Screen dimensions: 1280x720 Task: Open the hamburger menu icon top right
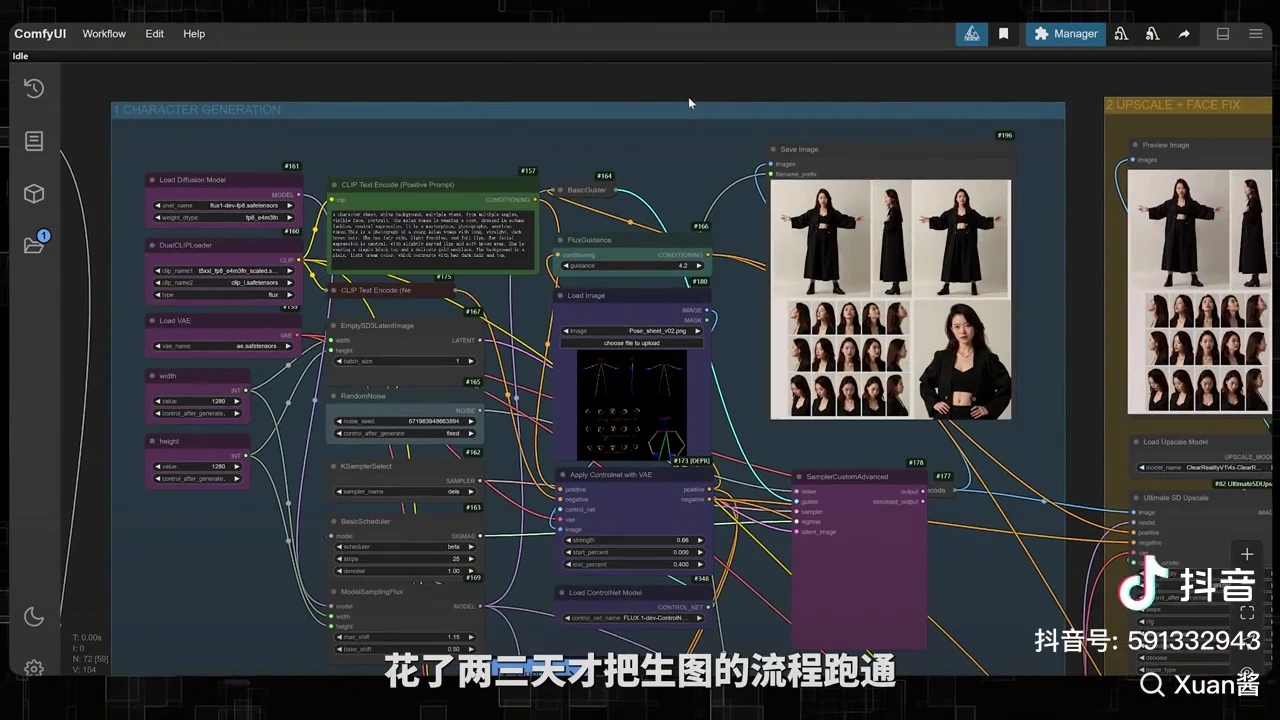[1256, 34]
